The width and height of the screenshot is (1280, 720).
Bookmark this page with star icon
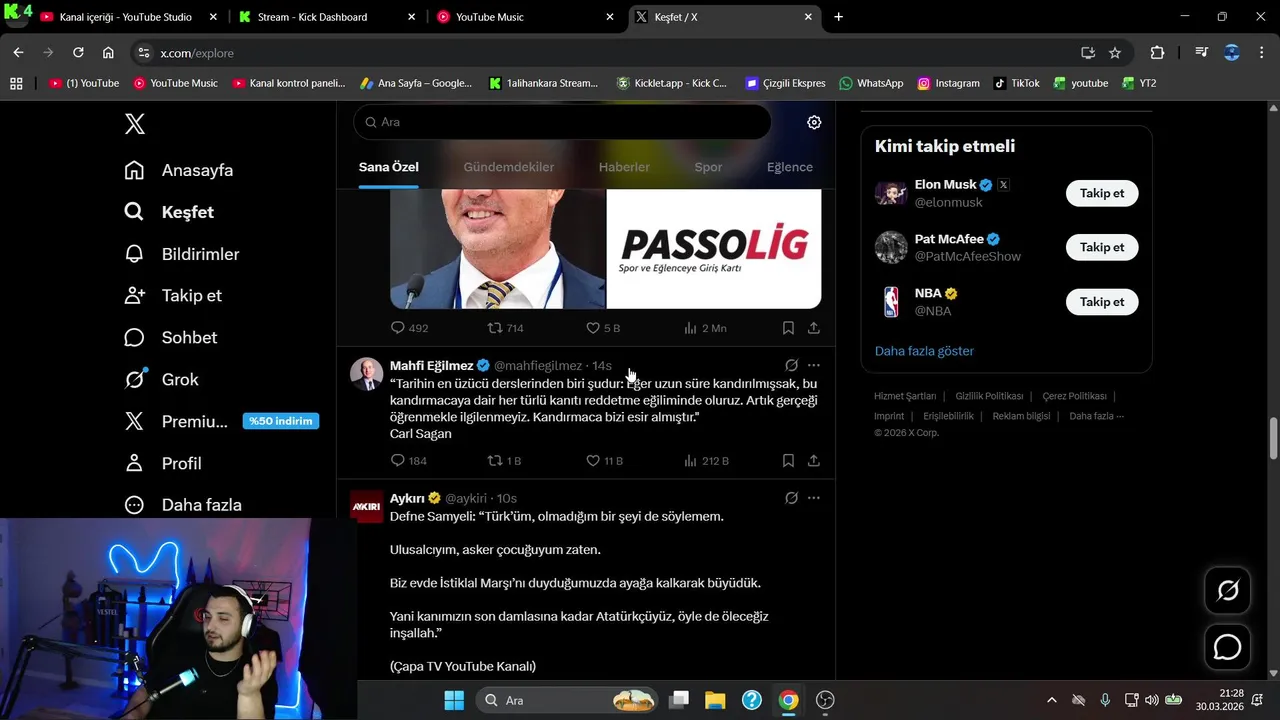(1115, 53)
